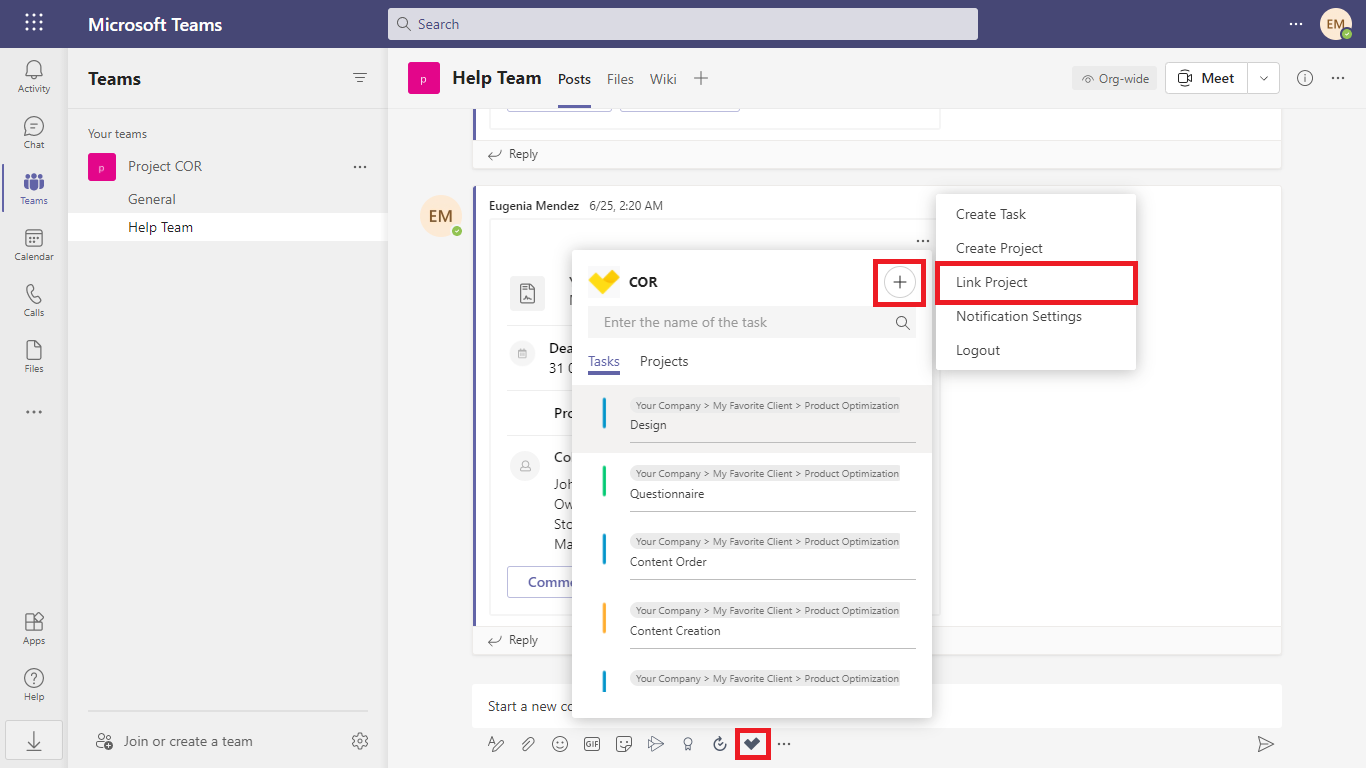1366x768 pixels.
Task: Click the Approvals loop icon
Action: click(x=719, y=744)
